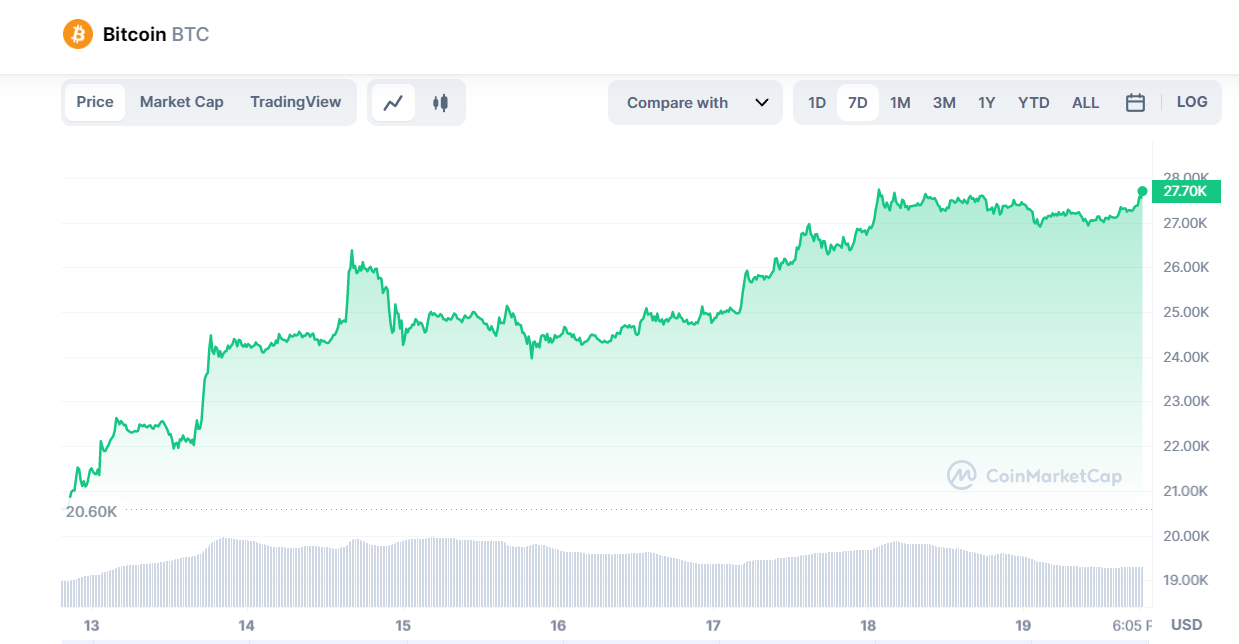Click the date 16 on the time axis
Image resolution: width=1239 pixels, height=644 pixels.
click(558, 626)
